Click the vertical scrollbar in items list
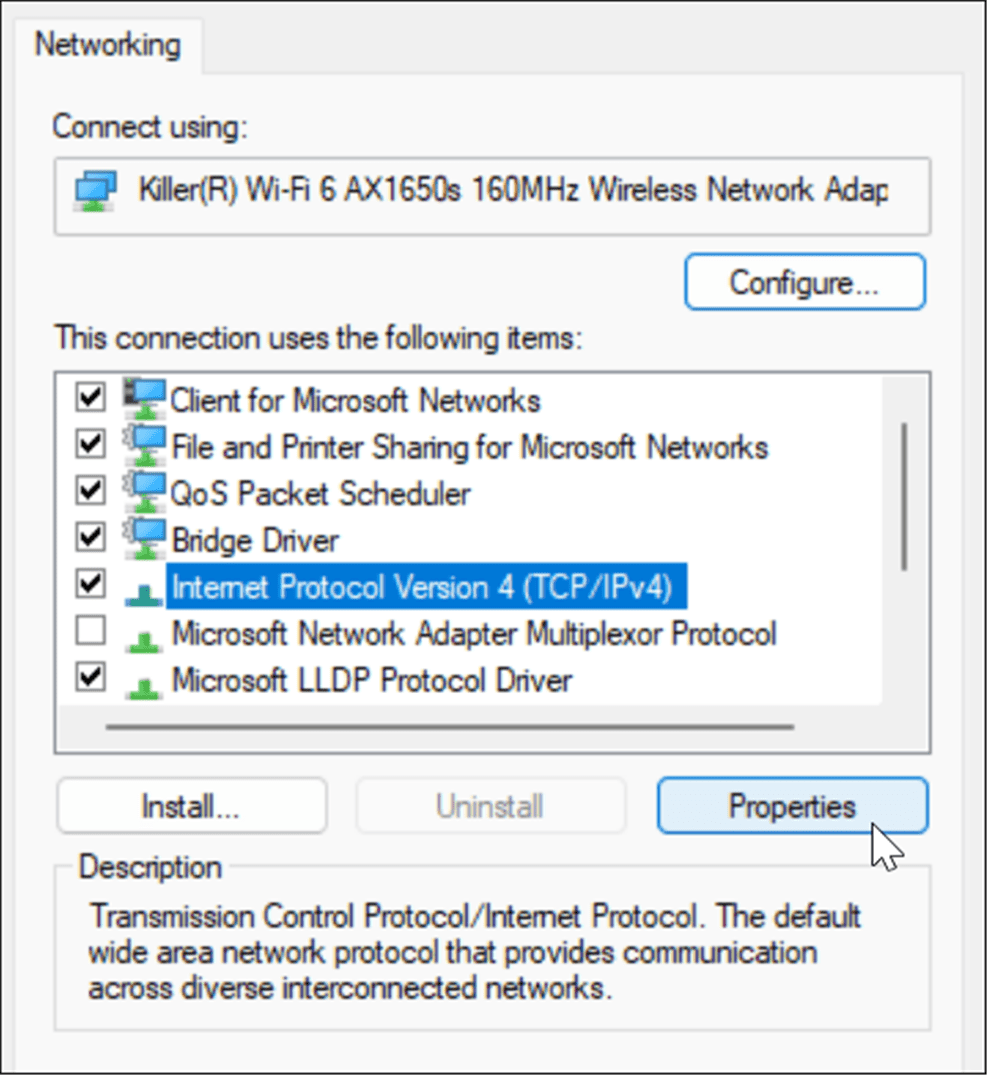Viewport: 987px width, 1075px height. click(x=905, y=496)
